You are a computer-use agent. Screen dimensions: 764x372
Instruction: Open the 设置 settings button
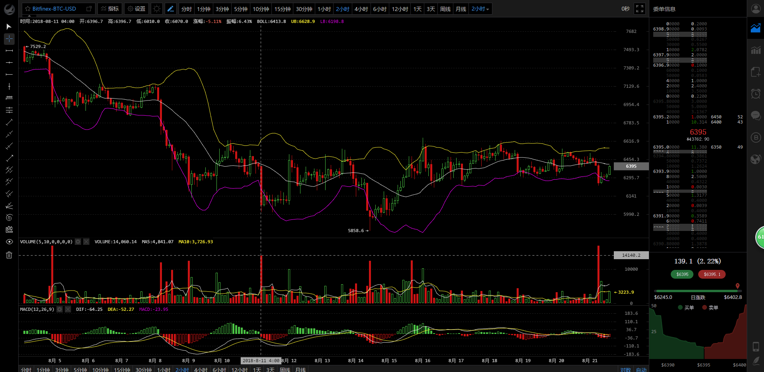pos(136,9)
